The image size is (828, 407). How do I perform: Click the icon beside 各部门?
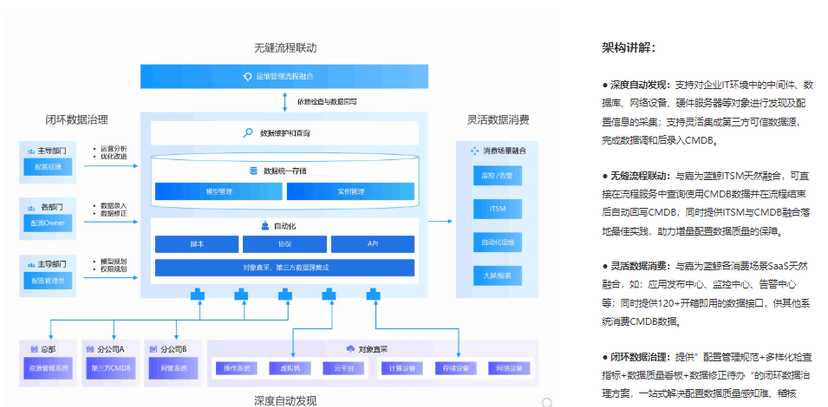point(31,207)
